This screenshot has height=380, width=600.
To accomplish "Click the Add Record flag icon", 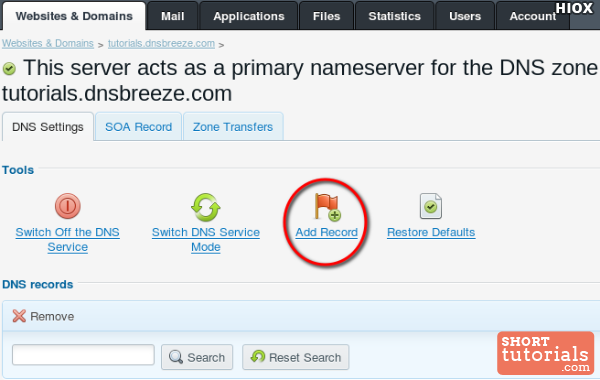I will (328, 207).
